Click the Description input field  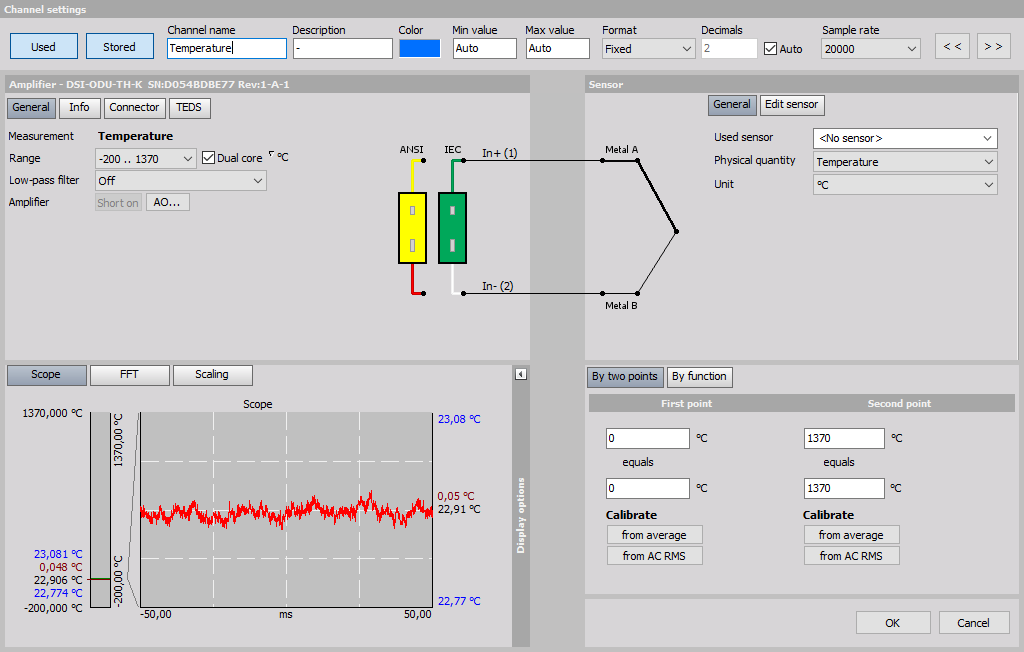(x=342, y=48)
